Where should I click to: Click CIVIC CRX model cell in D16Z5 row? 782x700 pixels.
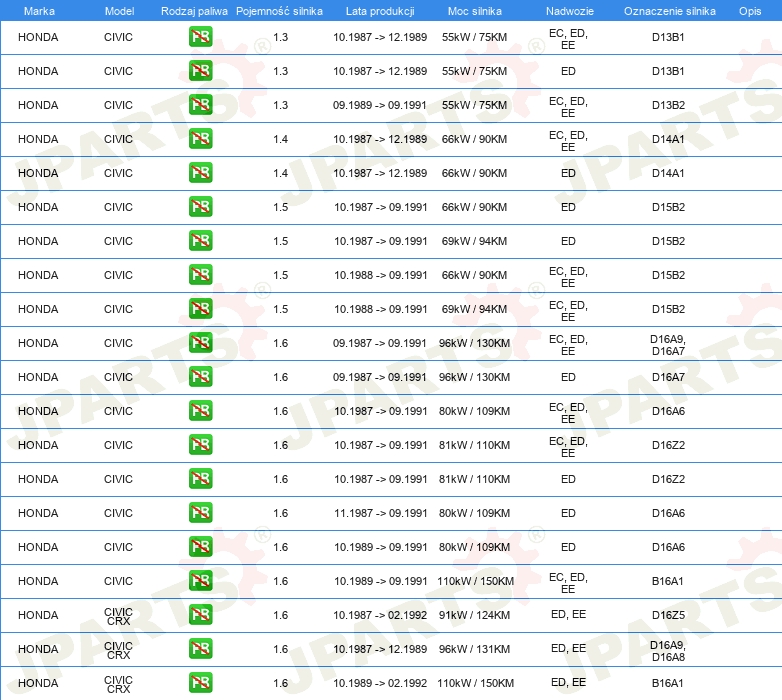pyautogui.click(x=118, y=616)
